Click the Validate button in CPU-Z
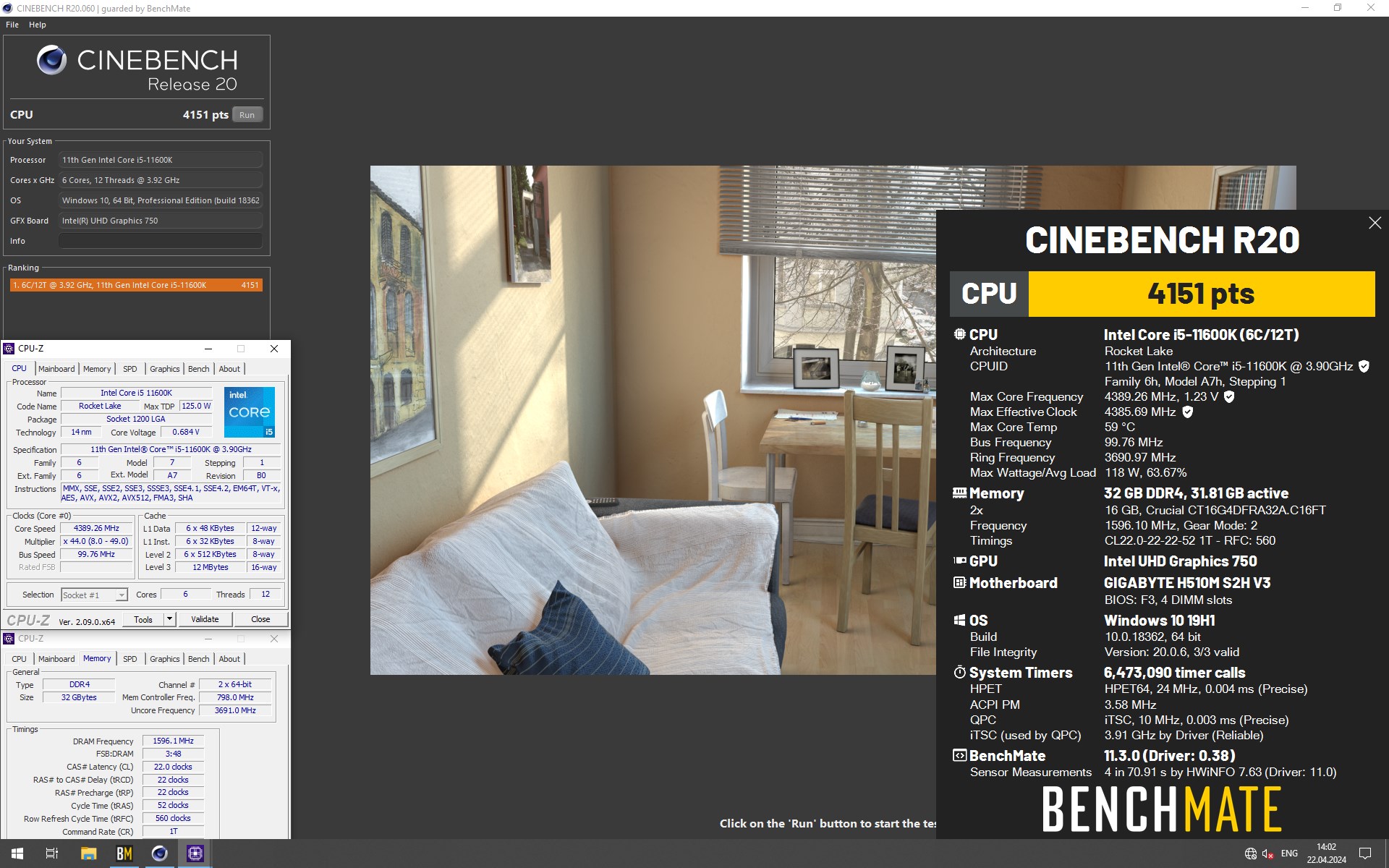Viewport: 1389px width, 868px height. [x=205, y=619]
